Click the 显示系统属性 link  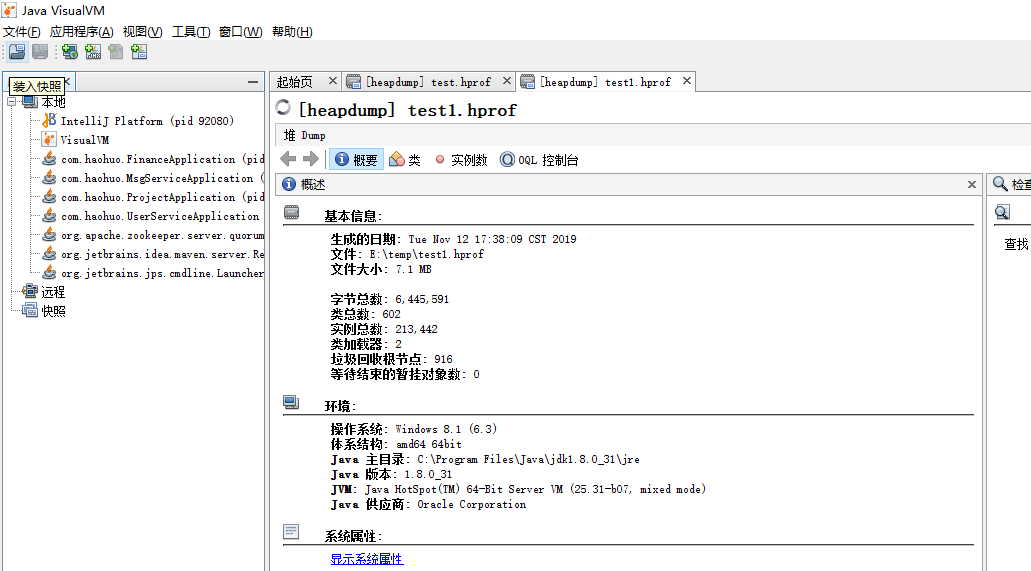point(367,559)
